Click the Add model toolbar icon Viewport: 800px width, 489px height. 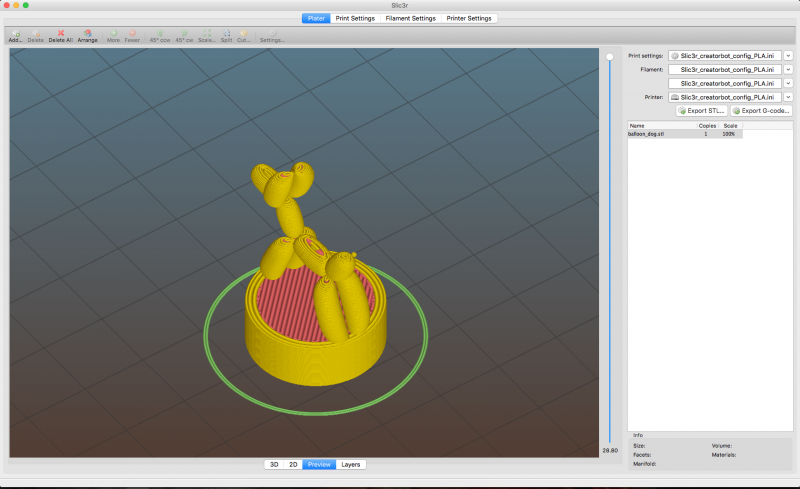(14, 35)
